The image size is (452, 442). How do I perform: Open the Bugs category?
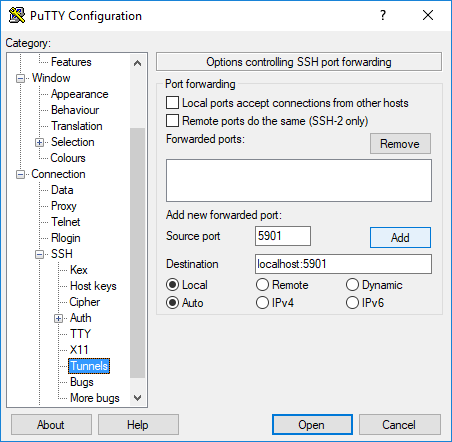pyautogui.click(x=82, y=382)
